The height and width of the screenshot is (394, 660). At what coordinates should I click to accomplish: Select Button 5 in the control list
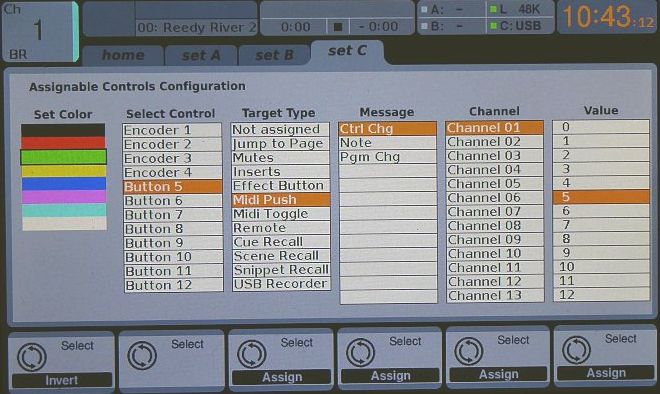(x=173, y=187)
